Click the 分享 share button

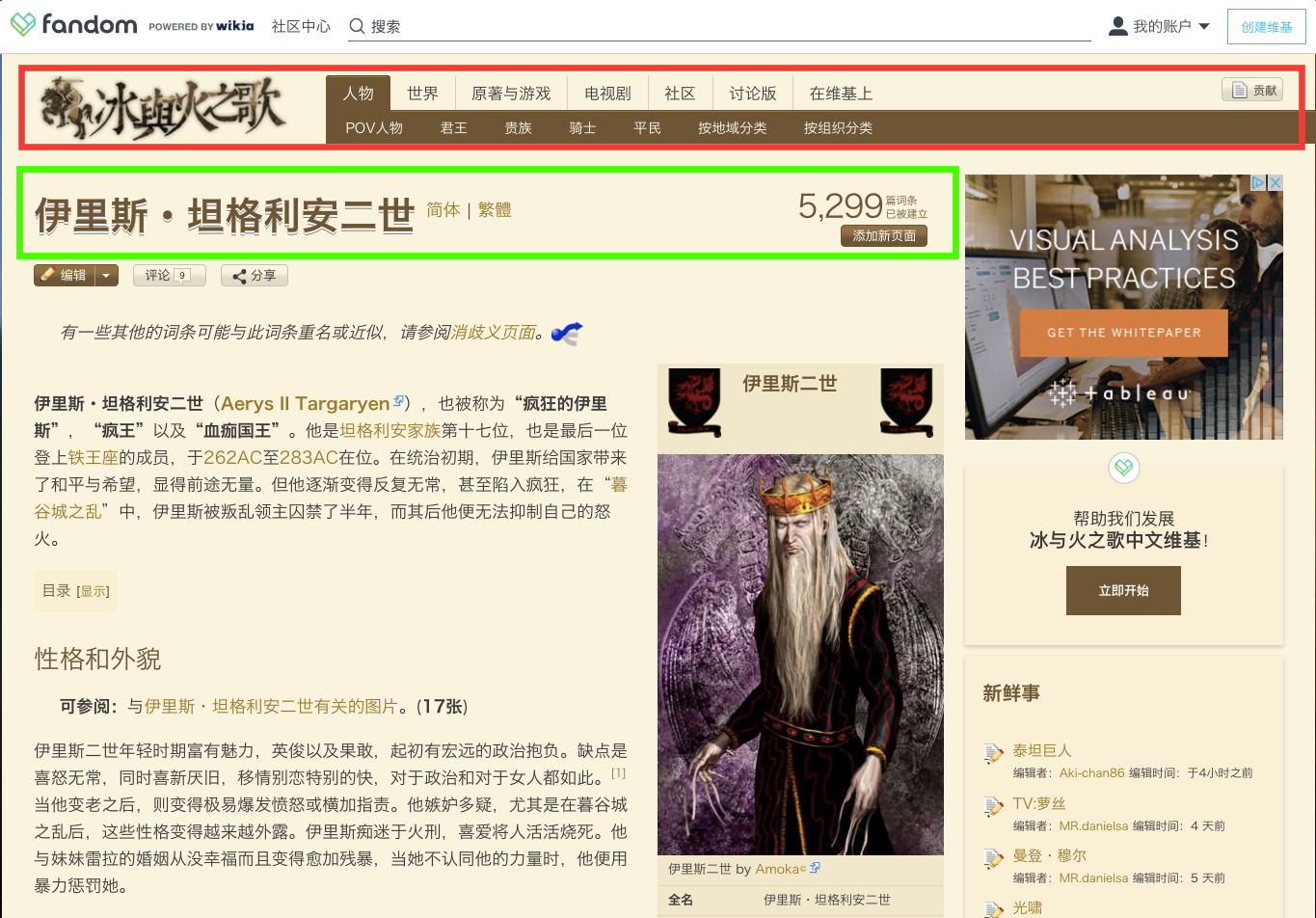[x=255, y=276]
